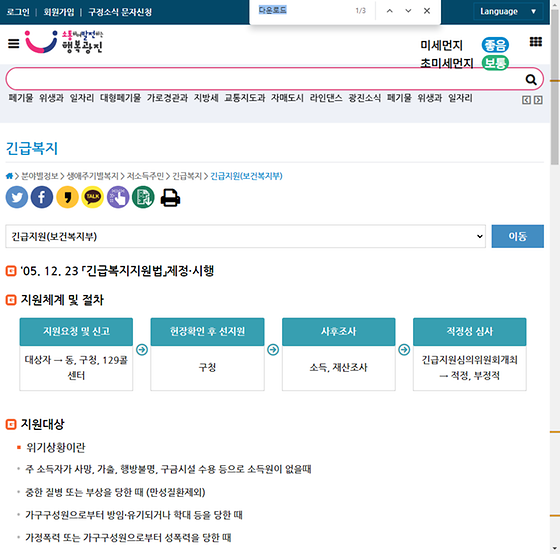560x554 pixels.
Task: Go to next find result
Action: click(x=408, y=11)
